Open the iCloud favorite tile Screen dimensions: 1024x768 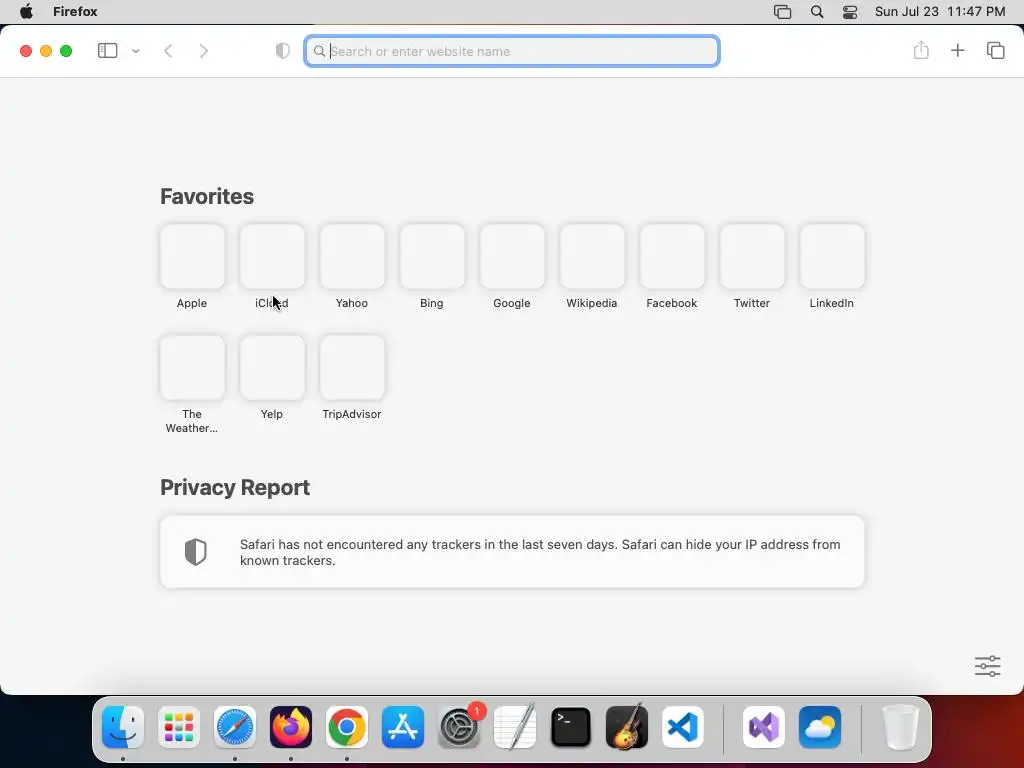point(272,257)
